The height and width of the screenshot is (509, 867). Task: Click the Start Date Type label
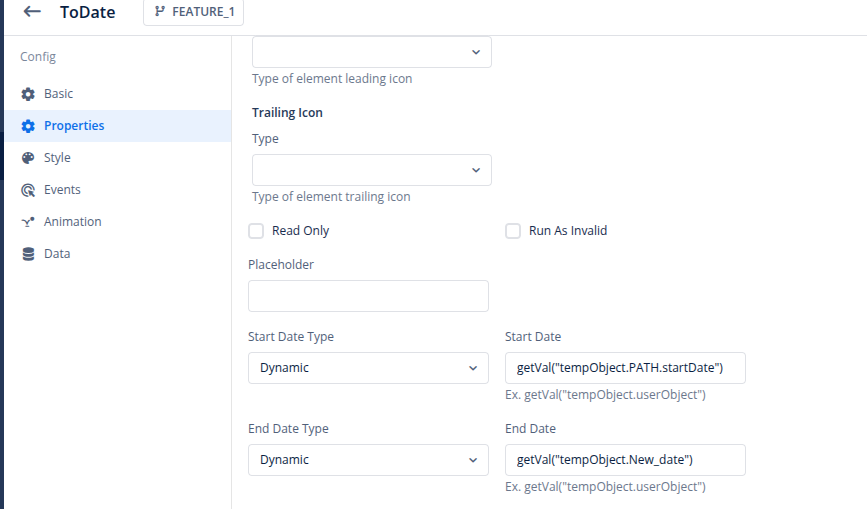point(291,337)
